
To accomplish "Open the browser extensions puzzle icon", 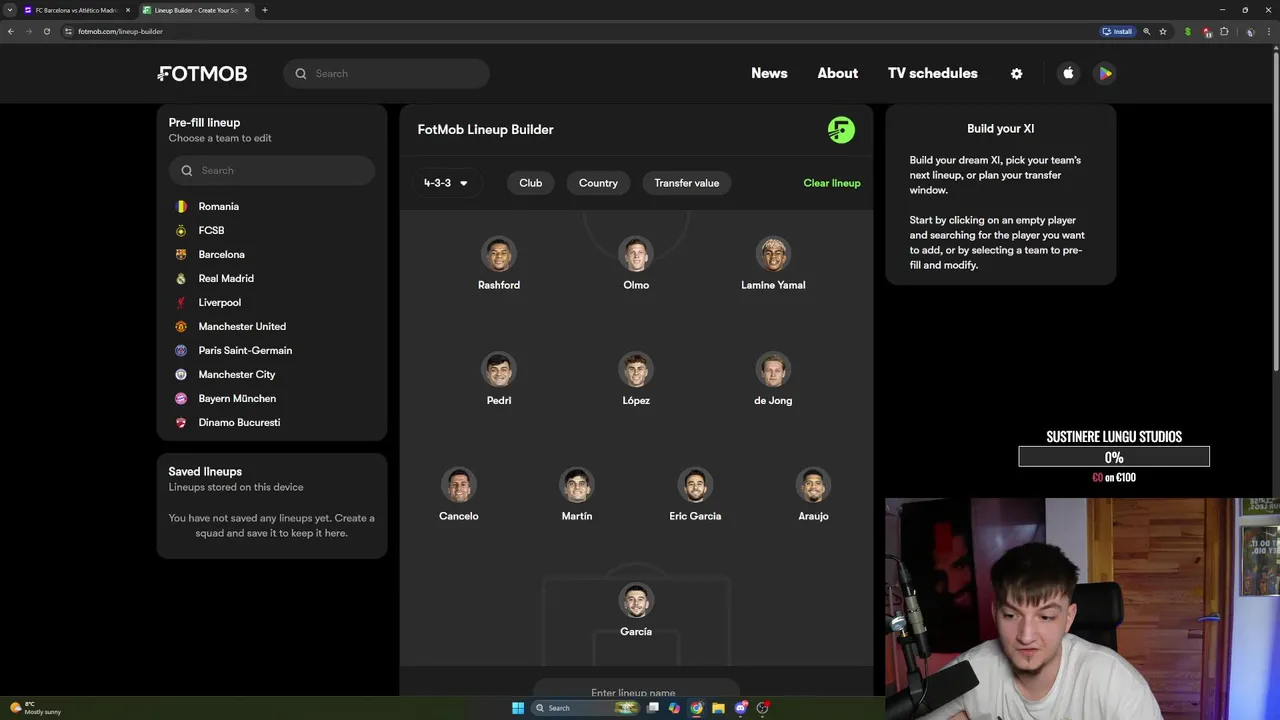I will pos(1224,31).
